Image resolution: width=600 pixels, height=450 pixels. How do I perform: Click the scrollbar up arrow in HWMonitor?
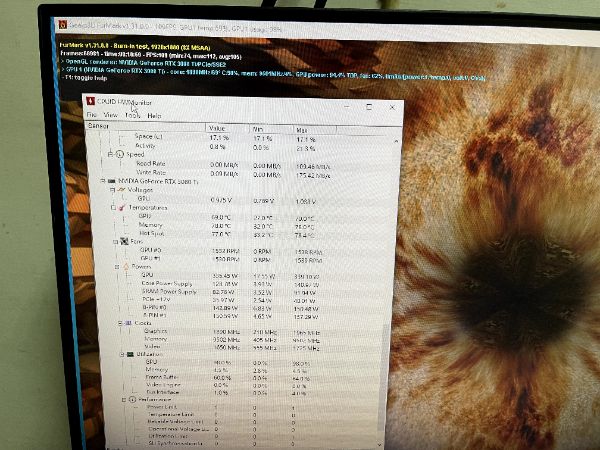point(396,141)
